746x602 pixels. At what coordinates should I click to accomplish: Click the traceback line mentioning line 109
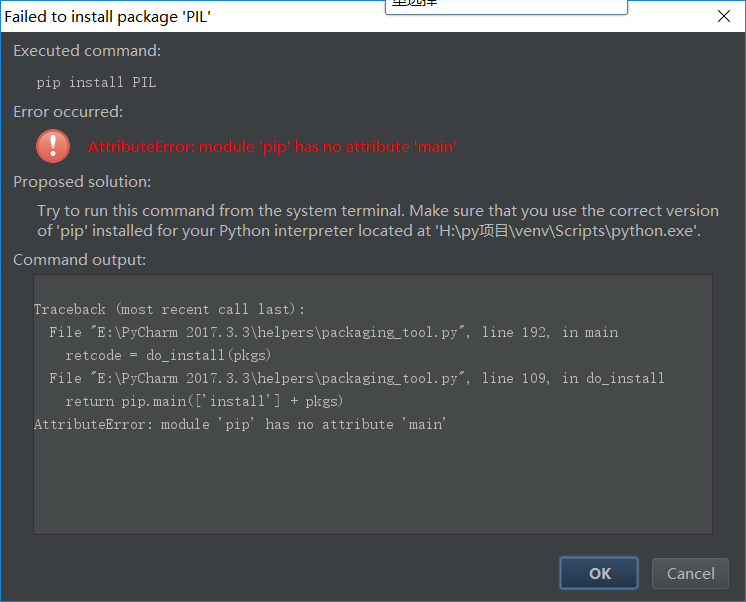(357, 378)
